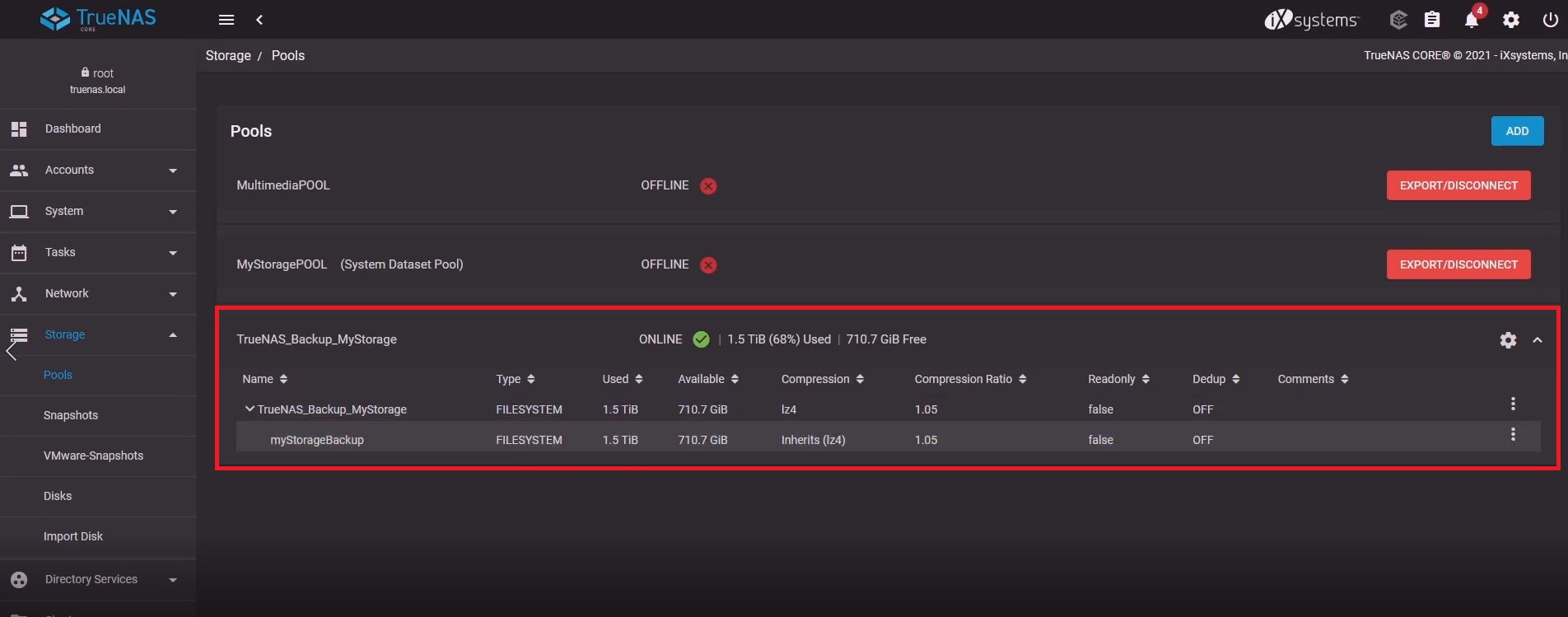1568x617 pixels.
Task: Click MultimediaPOOL offline status icon
Action: (x=708, y=186)
